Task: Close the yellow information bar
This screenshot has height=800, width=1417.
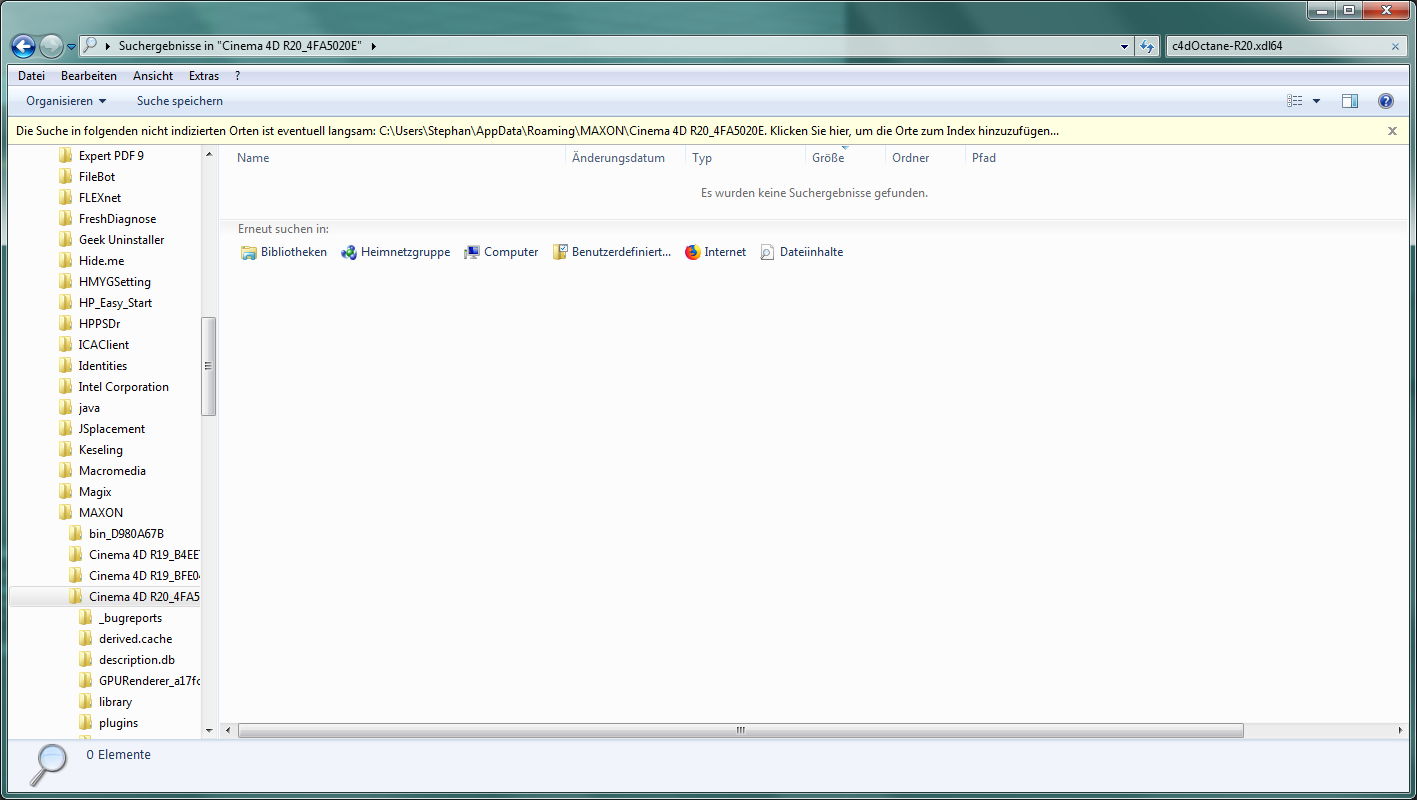Action: point(1392,131)
